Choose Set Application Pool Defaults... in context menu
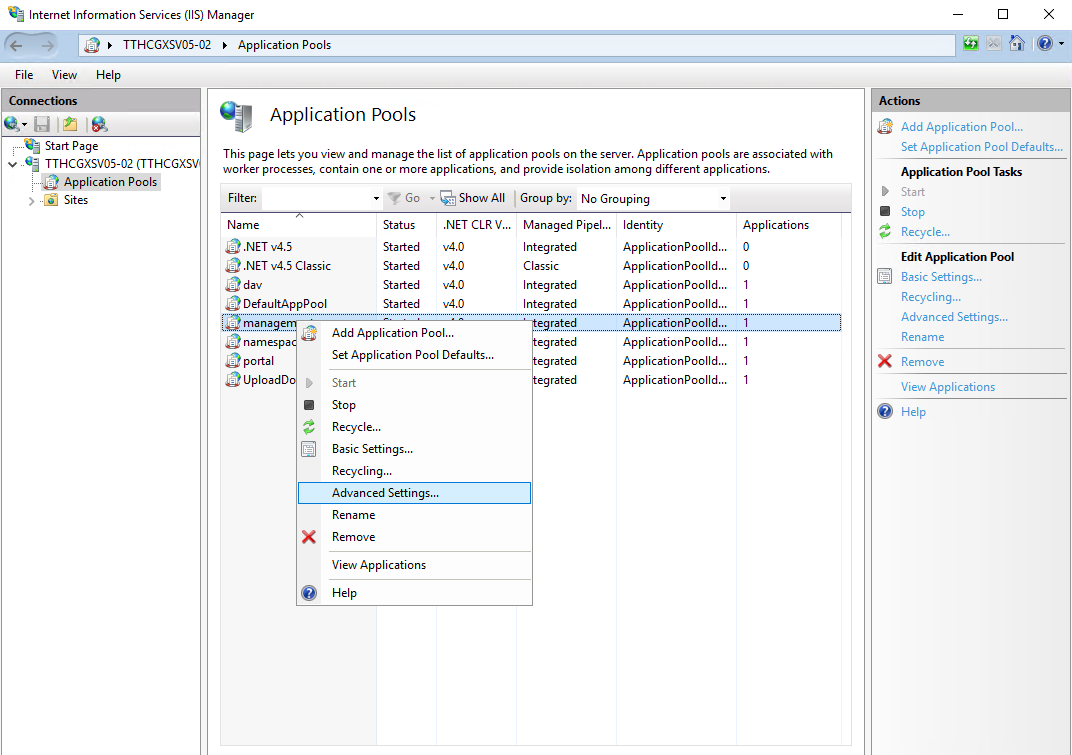The height and width of the screenshot is (755, 1072). (414, 355)
